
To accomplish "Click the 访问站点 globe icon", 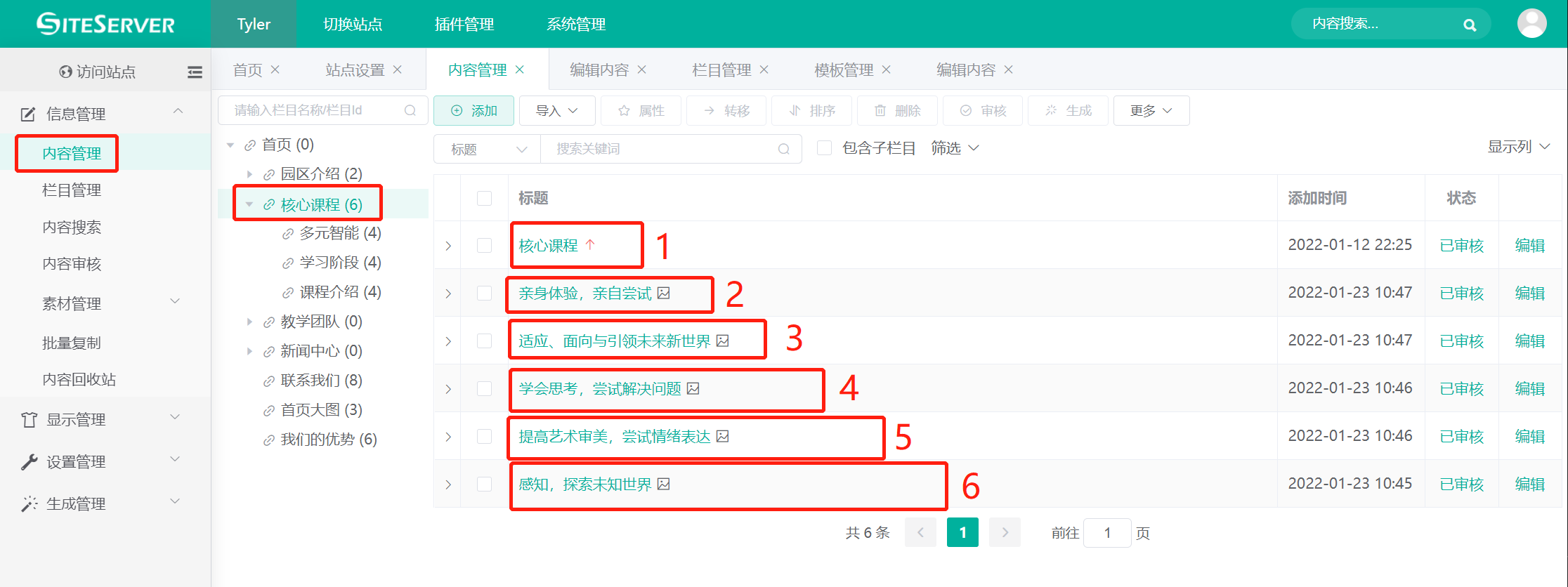I will 66,72.
